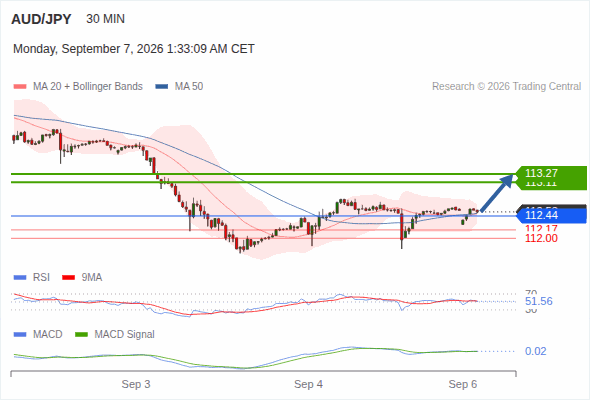Click the RSI value 51.56
590x400 pixels.
click(539, 301)
